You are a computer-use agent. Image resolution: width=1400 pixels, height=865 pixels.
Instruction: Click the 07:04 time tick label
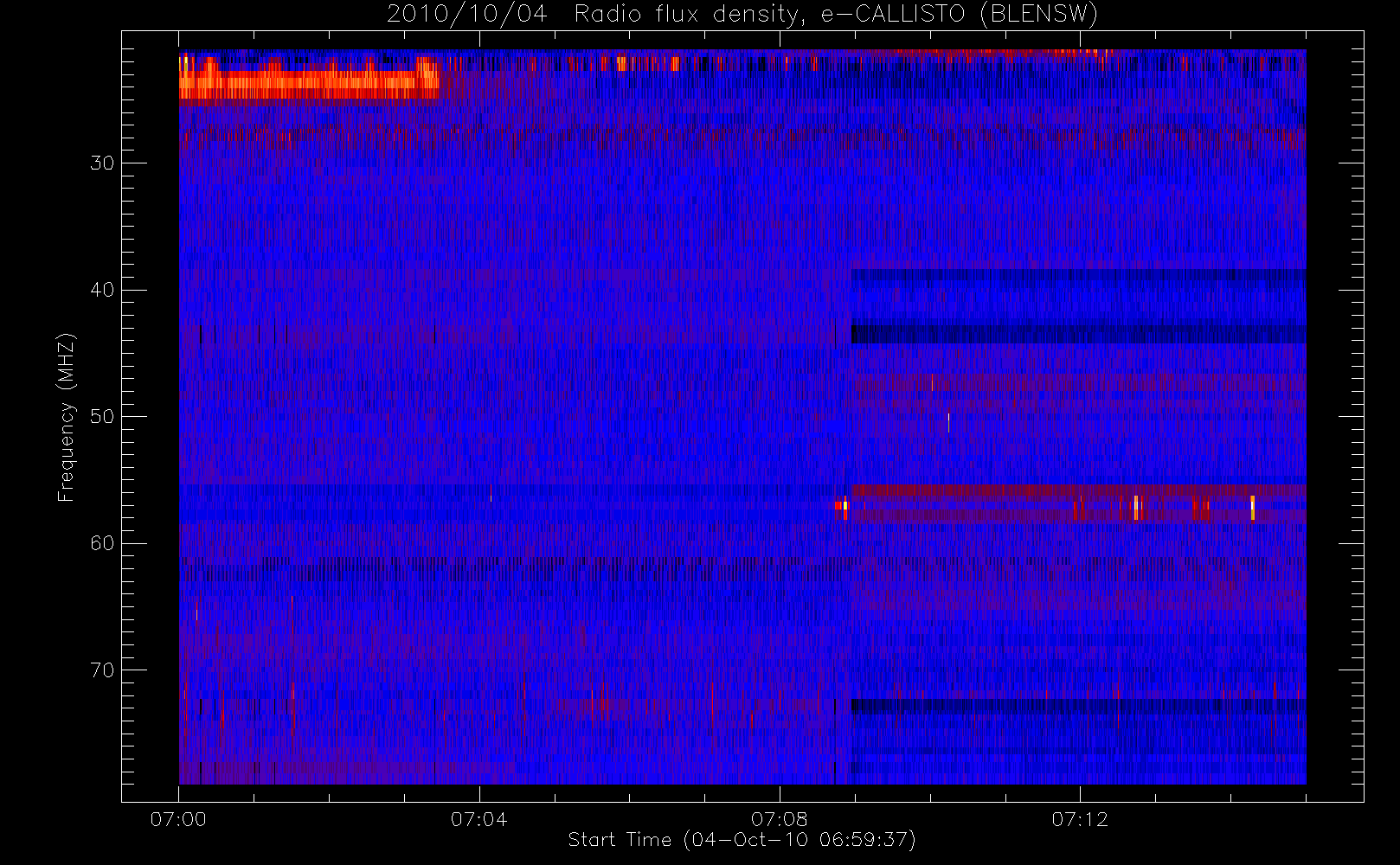click(478, 819)
